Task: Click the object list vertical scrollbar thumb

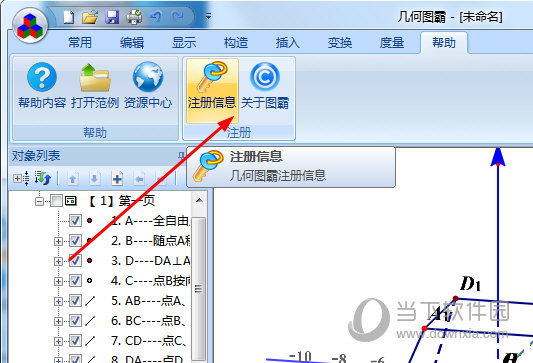Action: 199,288
